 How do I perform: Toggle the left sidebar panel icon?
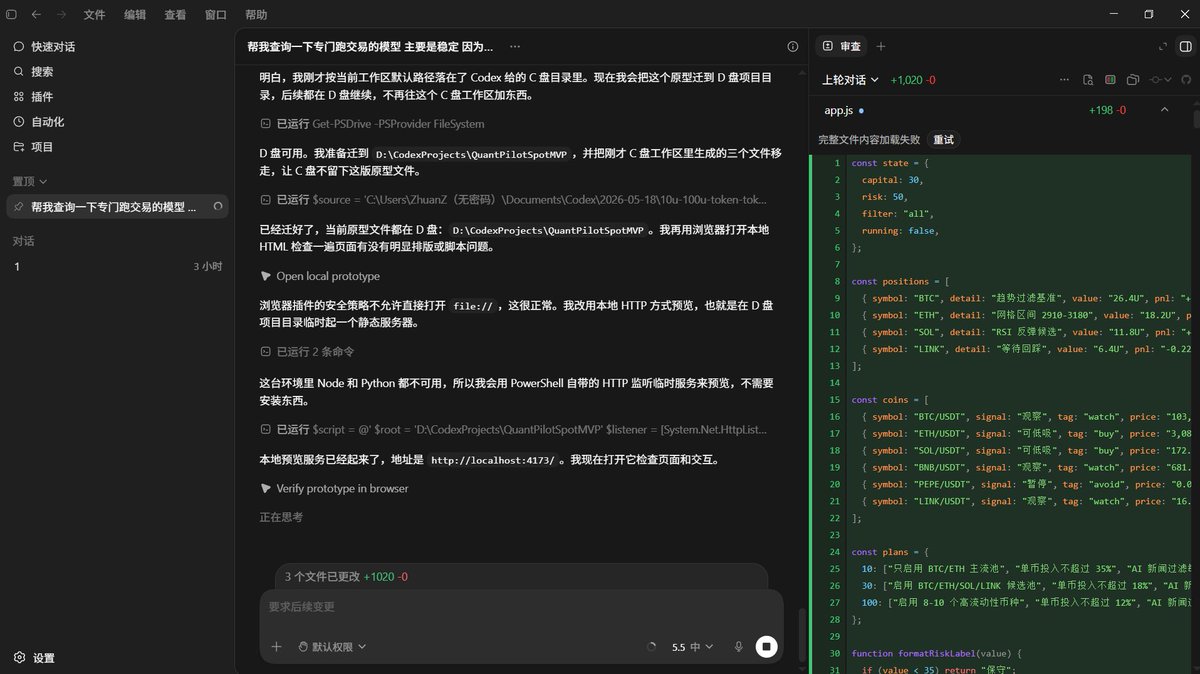pos(11,15)
